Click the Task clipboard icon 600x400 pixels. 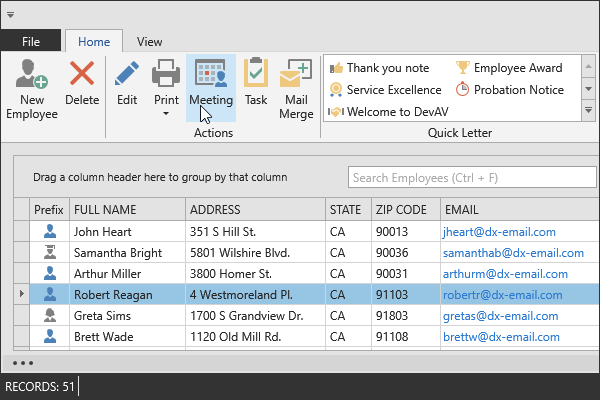click(256, 74)
